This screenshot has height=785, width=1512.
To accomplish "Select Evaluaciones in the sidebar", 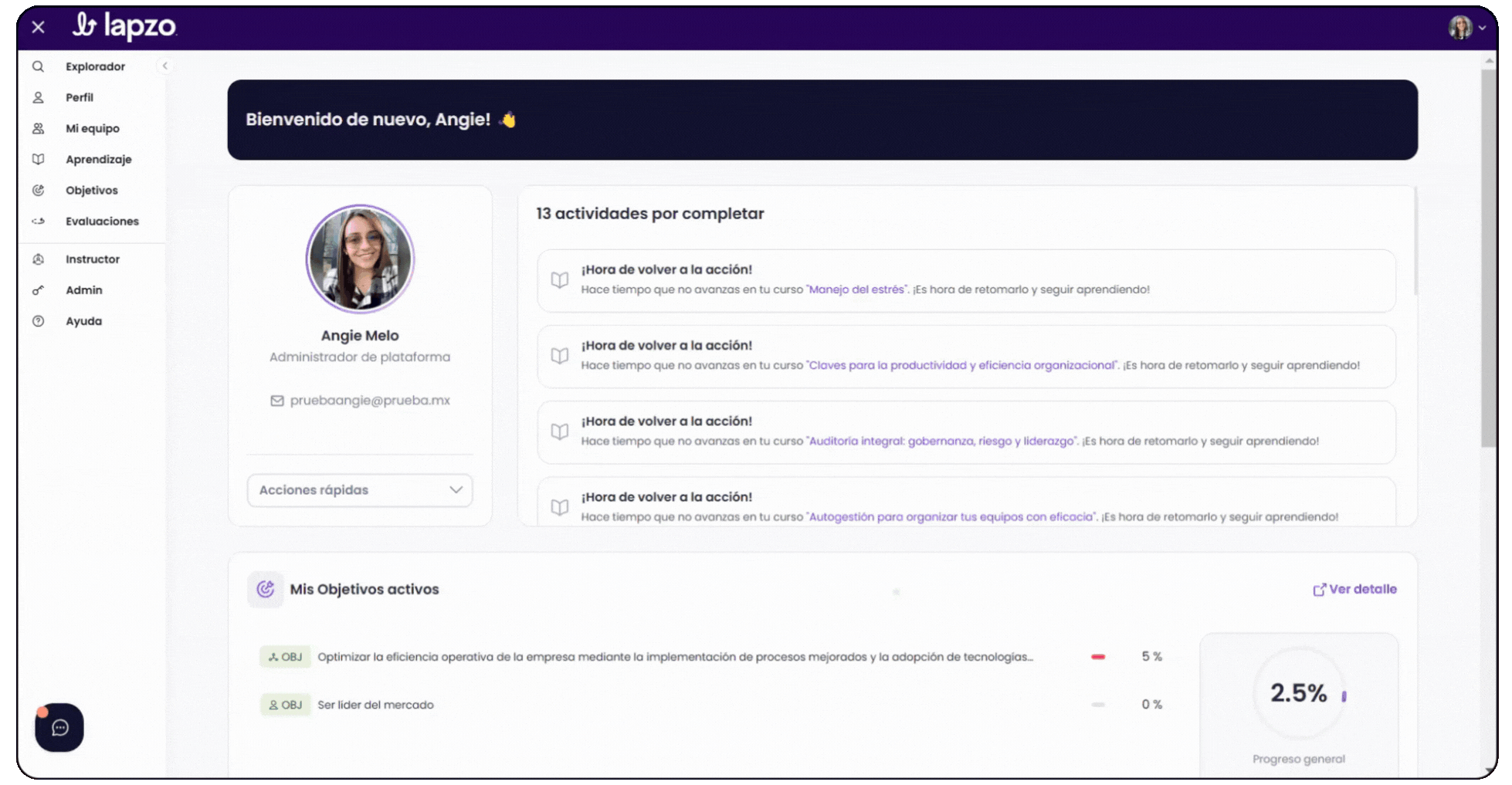I will coord(102,221).
